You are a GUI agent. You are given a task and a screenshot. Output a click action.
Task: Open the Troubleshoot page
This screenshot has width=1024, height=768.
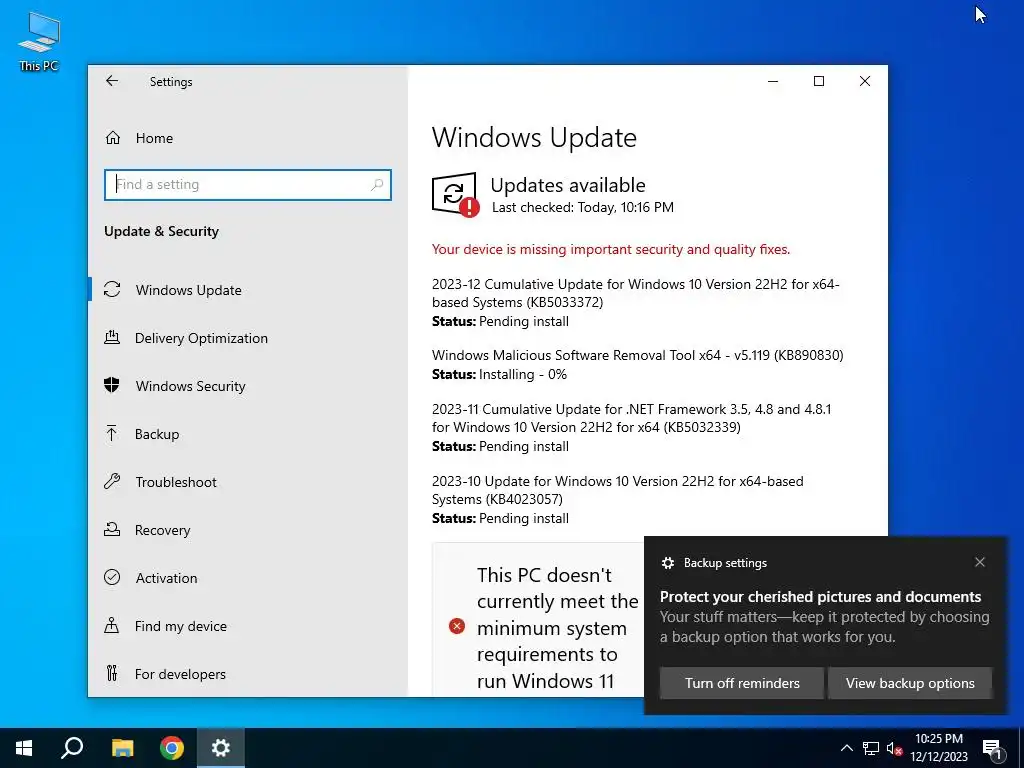176,482
